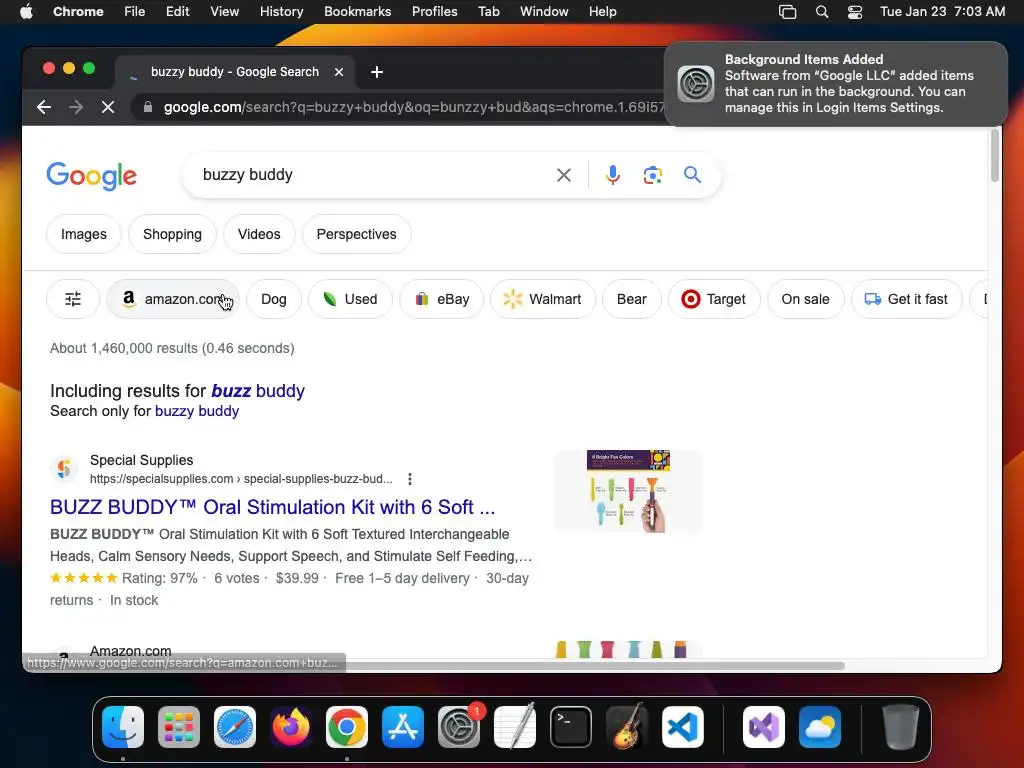The width and height of the screenshot is (1024, 768).
Task: Click the Special Supplies product thumbnail
Action: [x=628, y=491]
